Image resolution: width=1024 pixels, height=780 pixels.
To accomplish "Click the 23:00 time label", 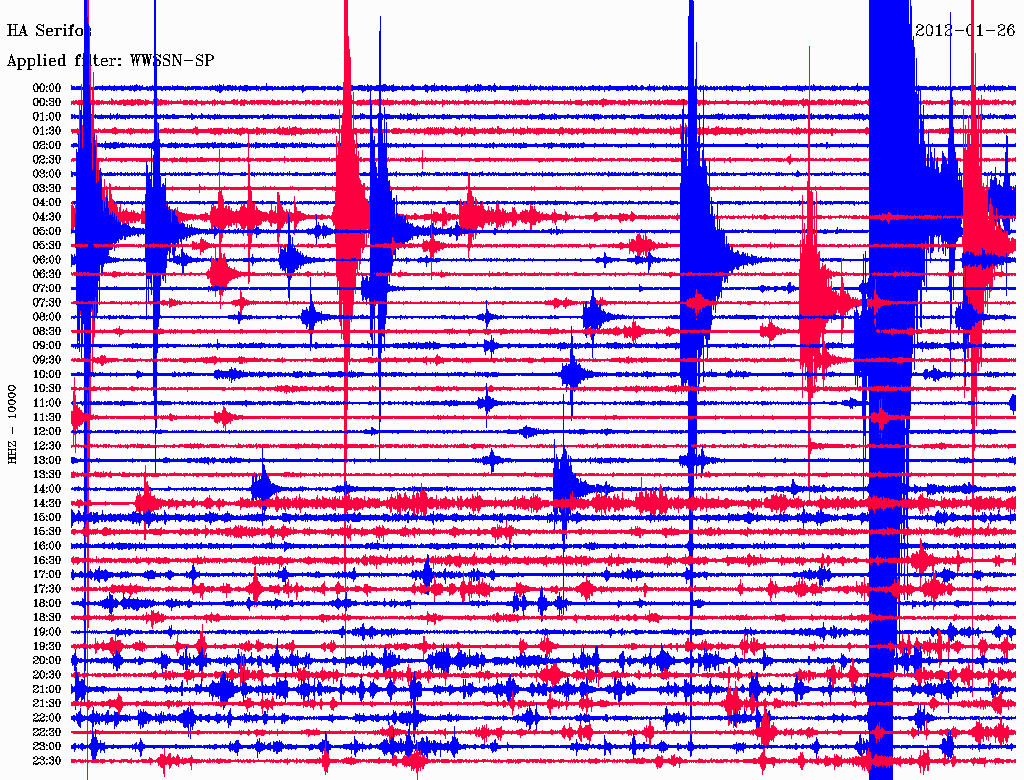I will pyautogui.click(x=47, y=747).
